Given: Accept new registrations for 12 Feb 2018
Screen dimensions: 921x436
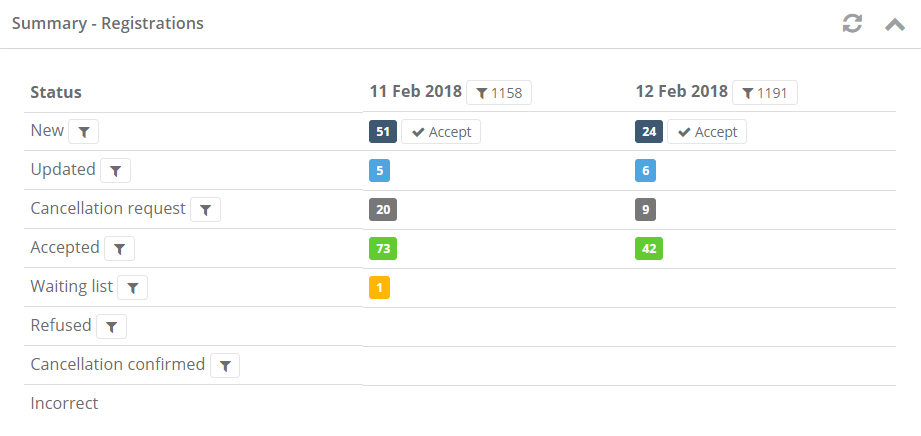Looking at the screenshot, I should coord(707,132).
